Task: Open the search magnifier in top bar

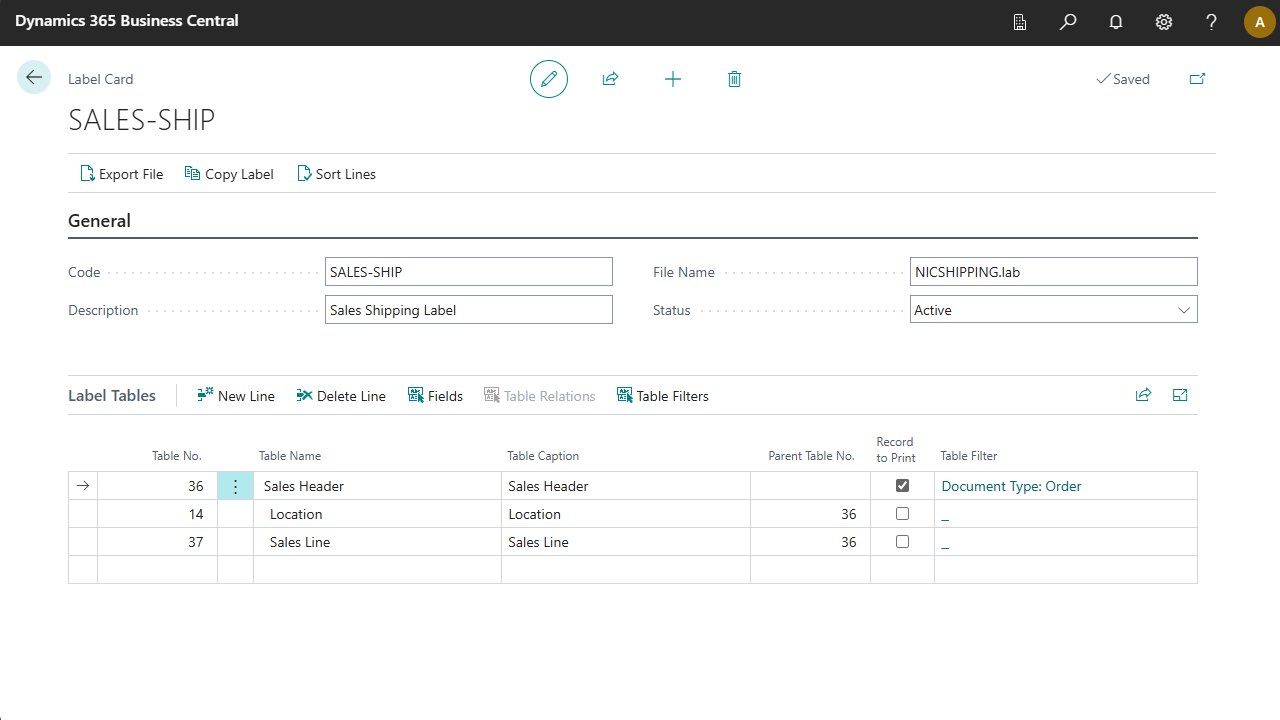Action: (x=1068, y=22)
